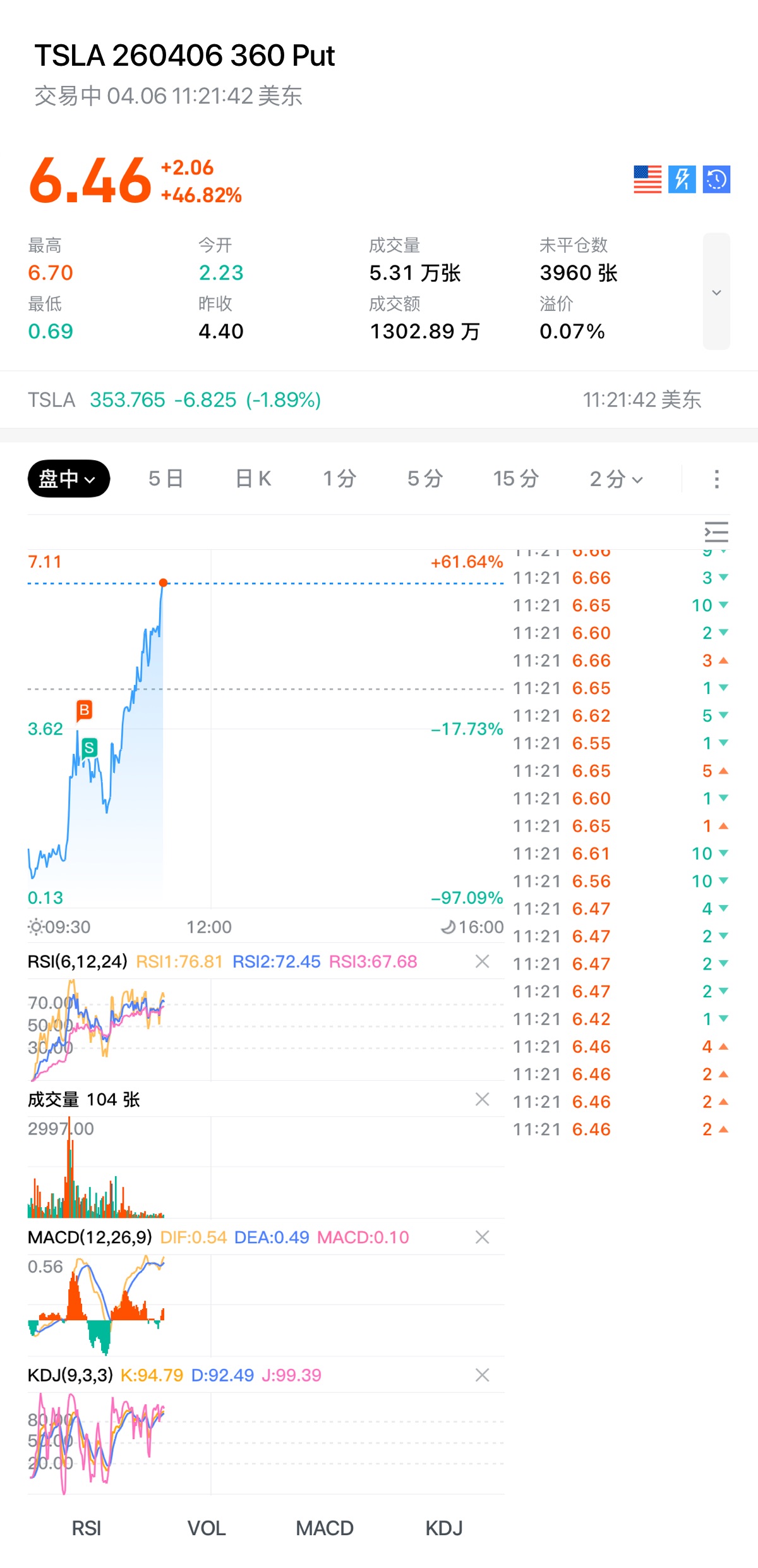Screen dimensions: 758x1568
Task: Switch to the 5日 chart tab
Action: point(165,479)
